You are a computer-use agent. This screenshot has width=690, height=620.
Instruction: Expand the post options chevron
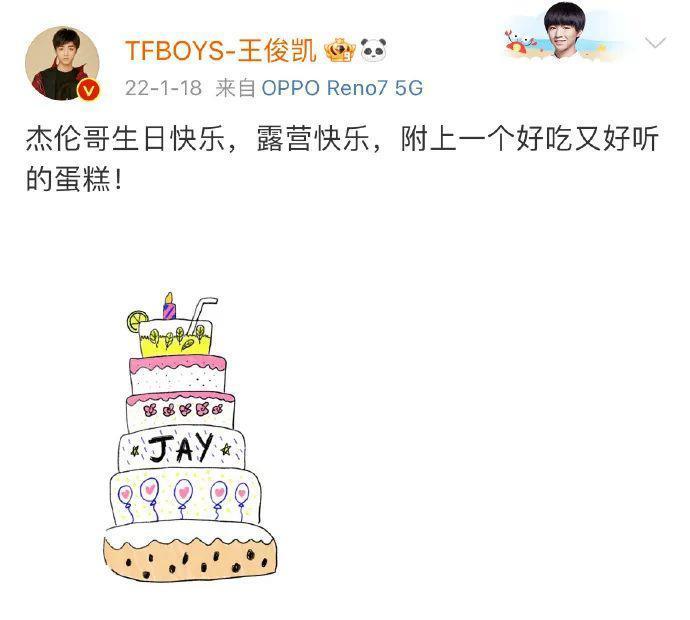(655, 43)
